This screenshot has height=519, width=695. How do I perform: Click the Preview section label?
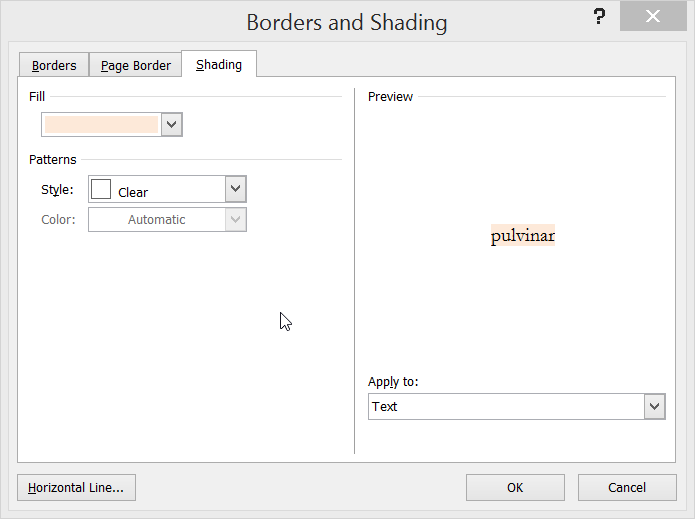click(390, 97)
